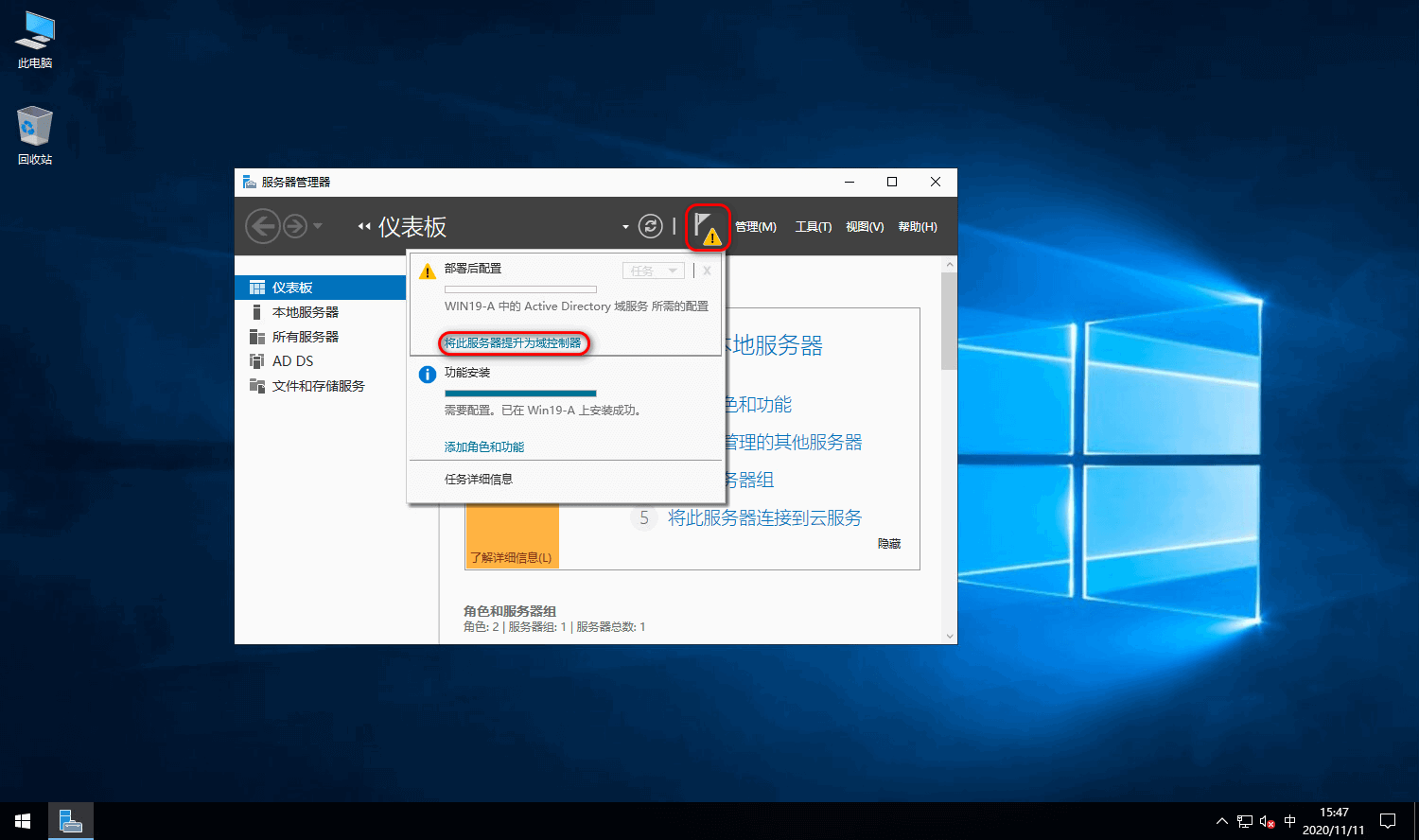Open the 管理(M) menu
This screenshot has height=840, width=1419.
[x=756, y=227]
